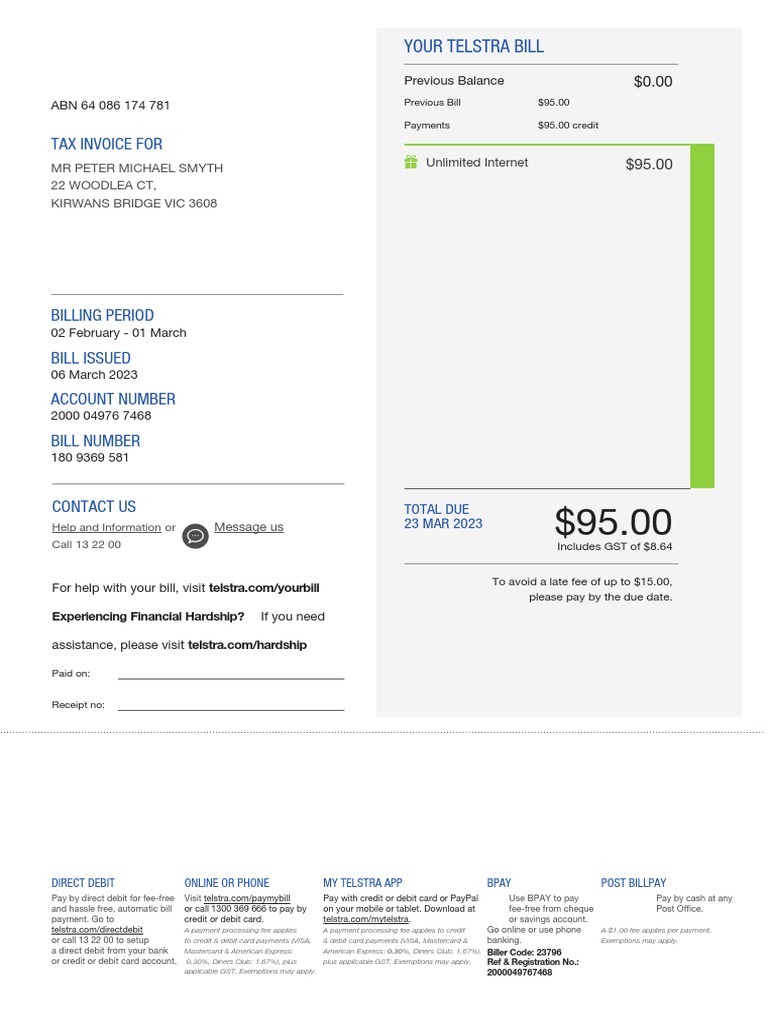Open the telstra.com/yourbill link
The height and width of the screenshot is (1024, 768).
264,588
